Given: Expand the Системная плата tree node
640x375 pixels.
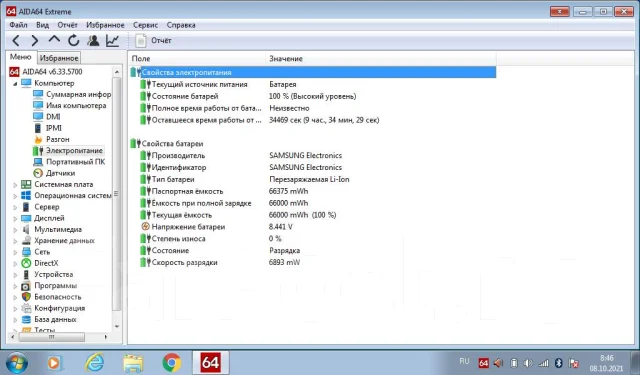Looking at the screenshot, I should [15, 185].
